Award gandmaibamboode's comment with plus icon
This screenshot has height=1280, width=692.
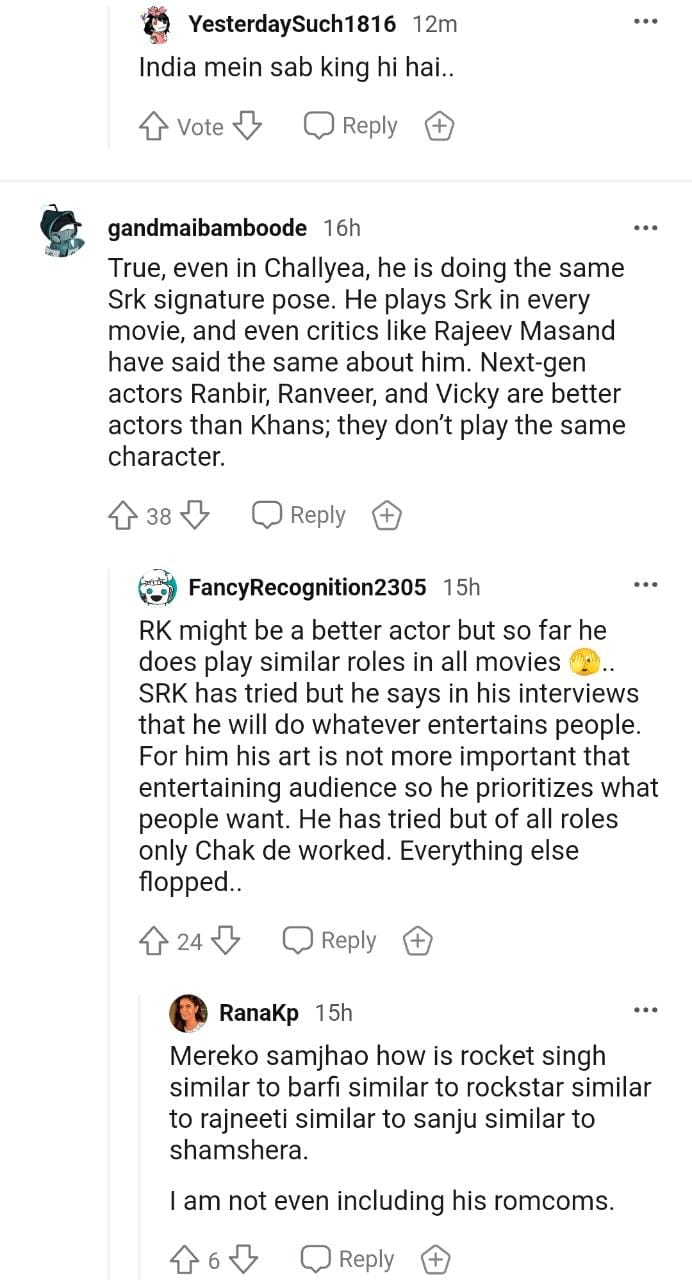pyautogui.click(x=387, y=516)
